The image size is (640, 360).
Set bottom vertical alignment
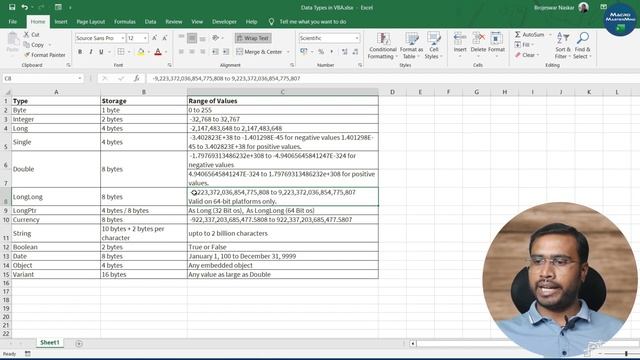pyautogui.click(x=202, y=38)
